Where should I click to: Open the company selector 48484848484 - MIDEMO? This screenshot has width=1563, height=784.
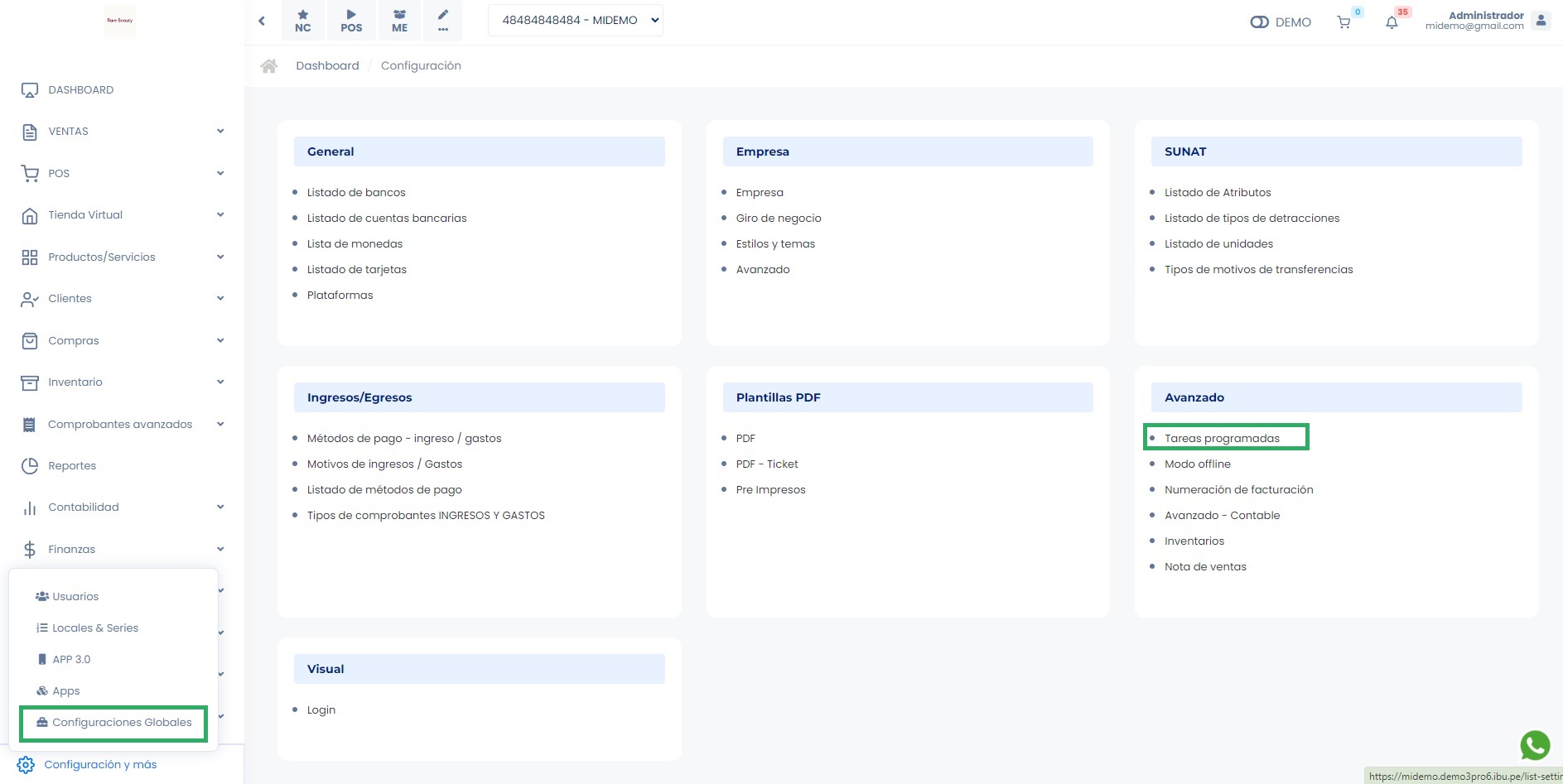(x=576, y=21)
